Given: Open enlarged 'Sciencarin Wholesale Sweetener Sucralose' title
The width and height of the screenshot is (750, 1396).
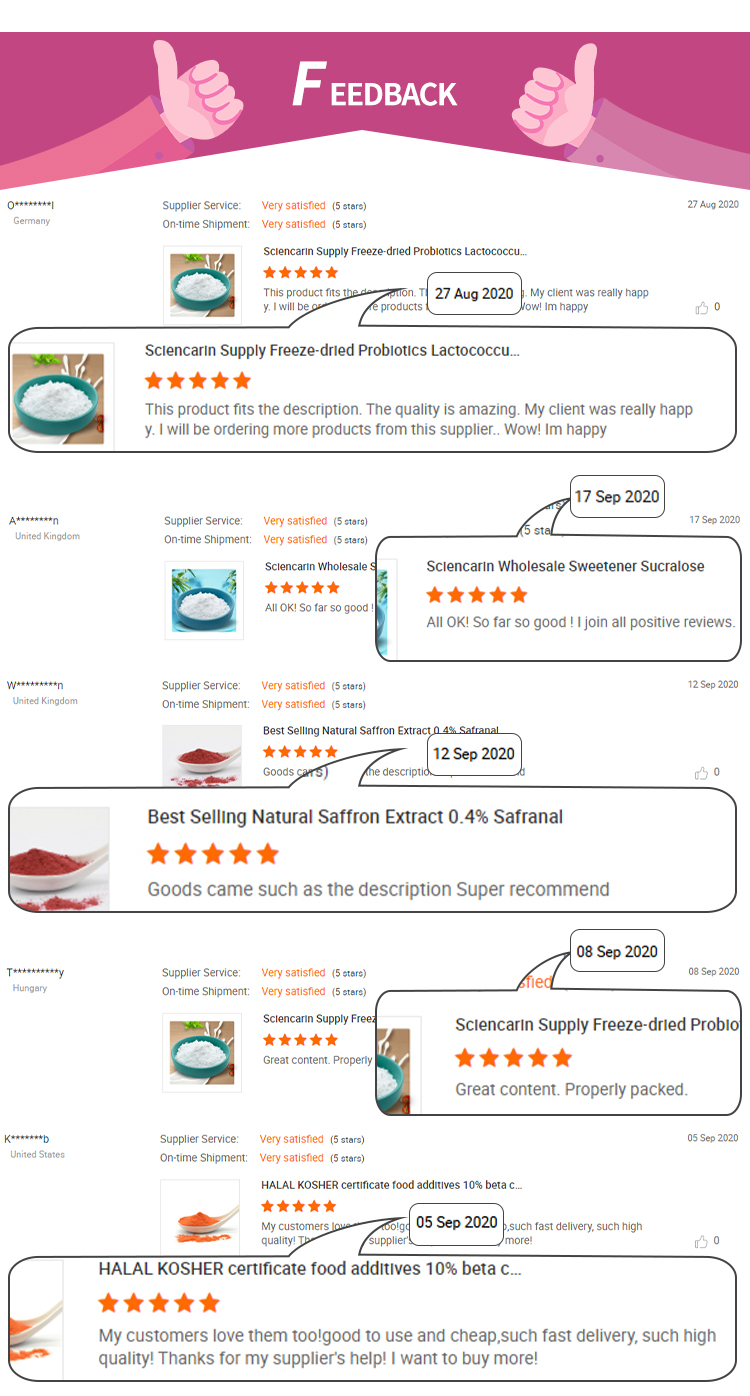Looking at the screenshot, I should pos(565,566).
